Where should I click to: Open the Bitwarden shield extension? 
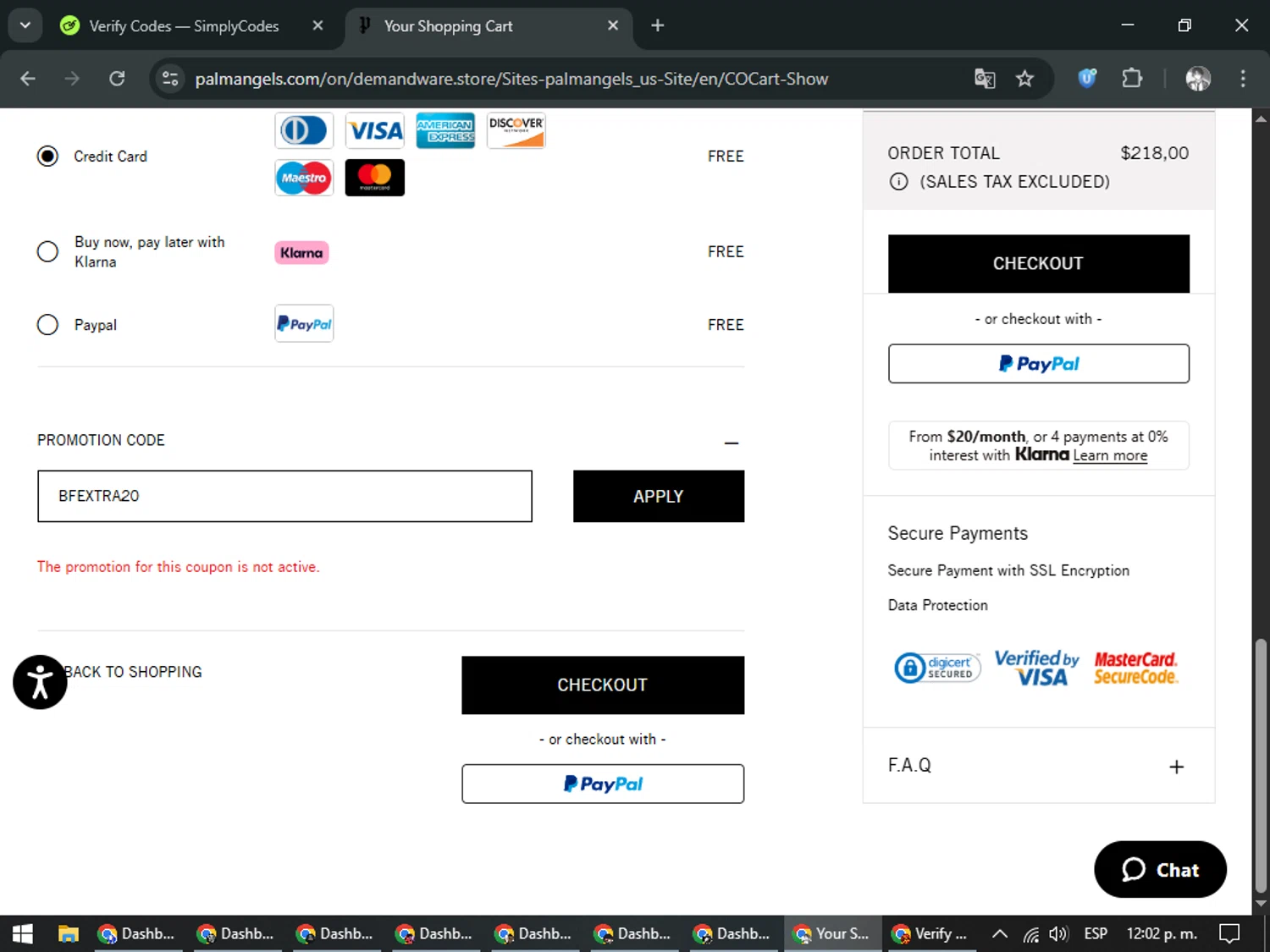[1087, 79]
